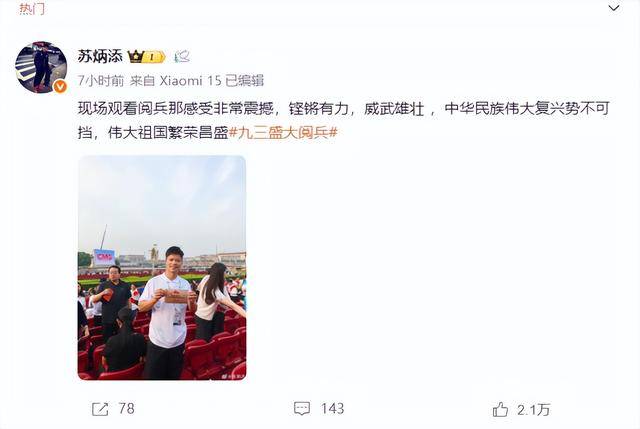Open comments via speech bubble icon
Screen dimensions: 640x429
(x=302, y=409)
